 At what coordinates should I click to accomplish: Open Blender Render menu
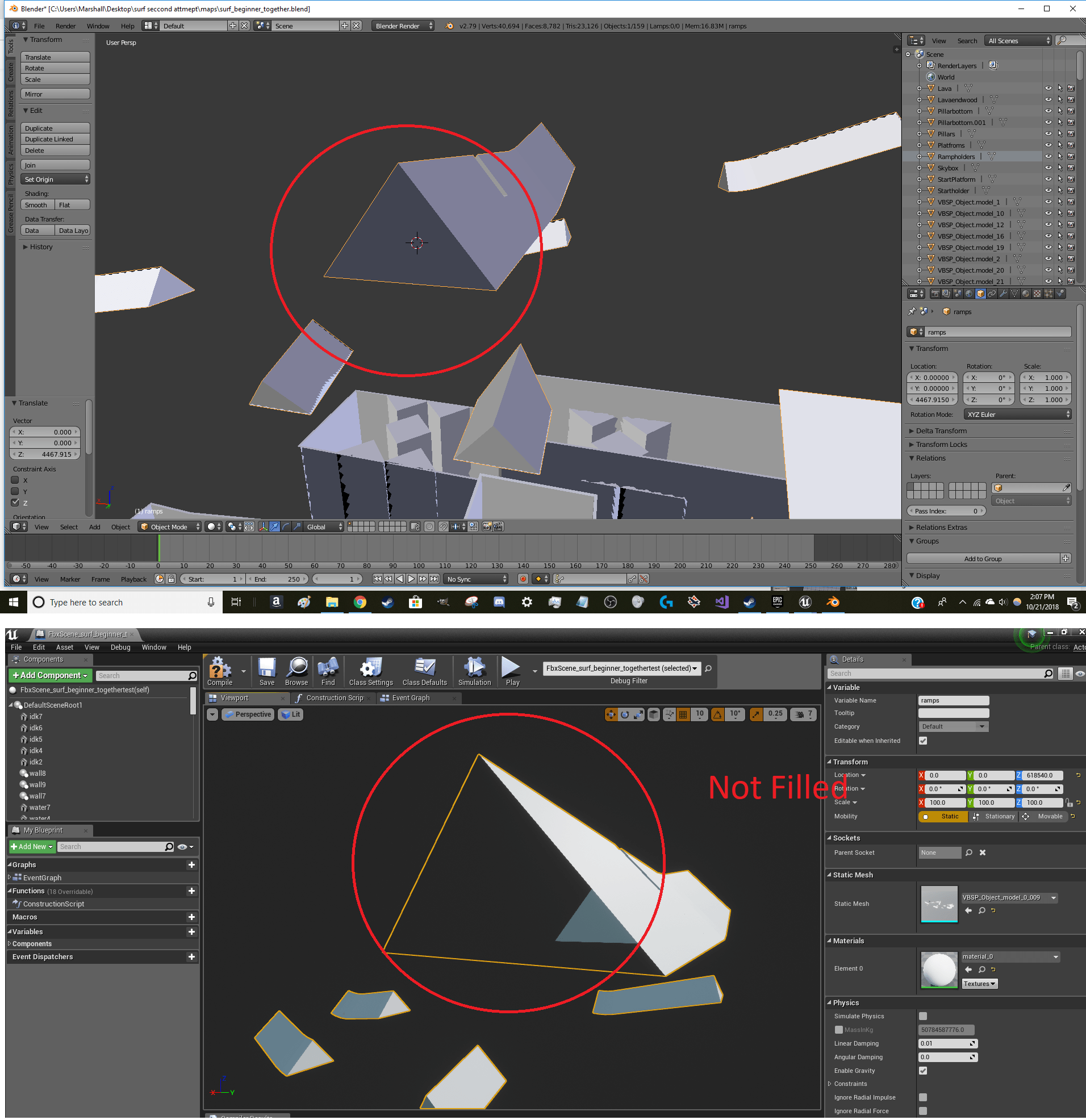tap(66, 26)
